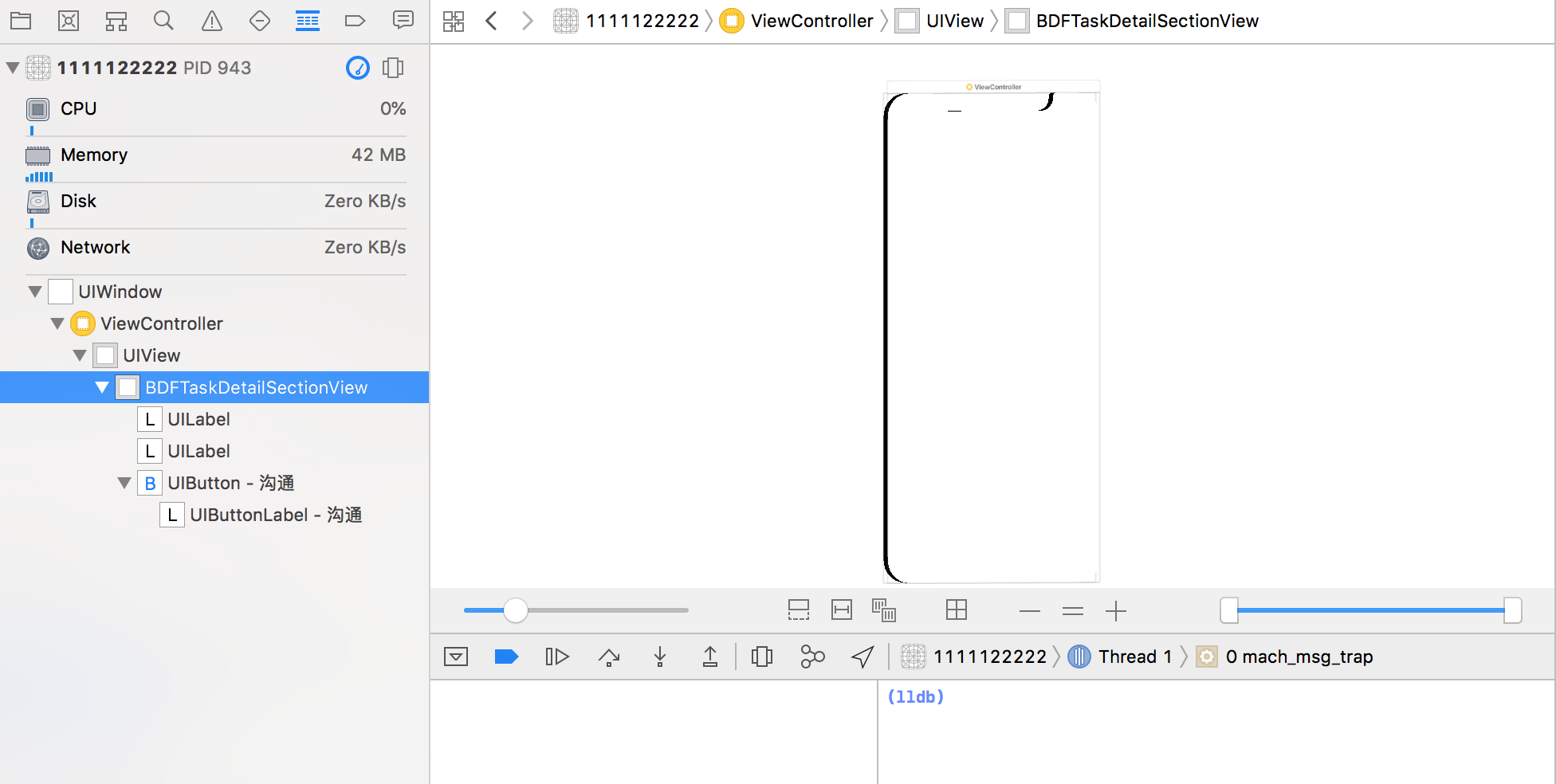Viewport: 1556px width, 784px height.
Task: Select the Memory gauge row
Action: 215,155
